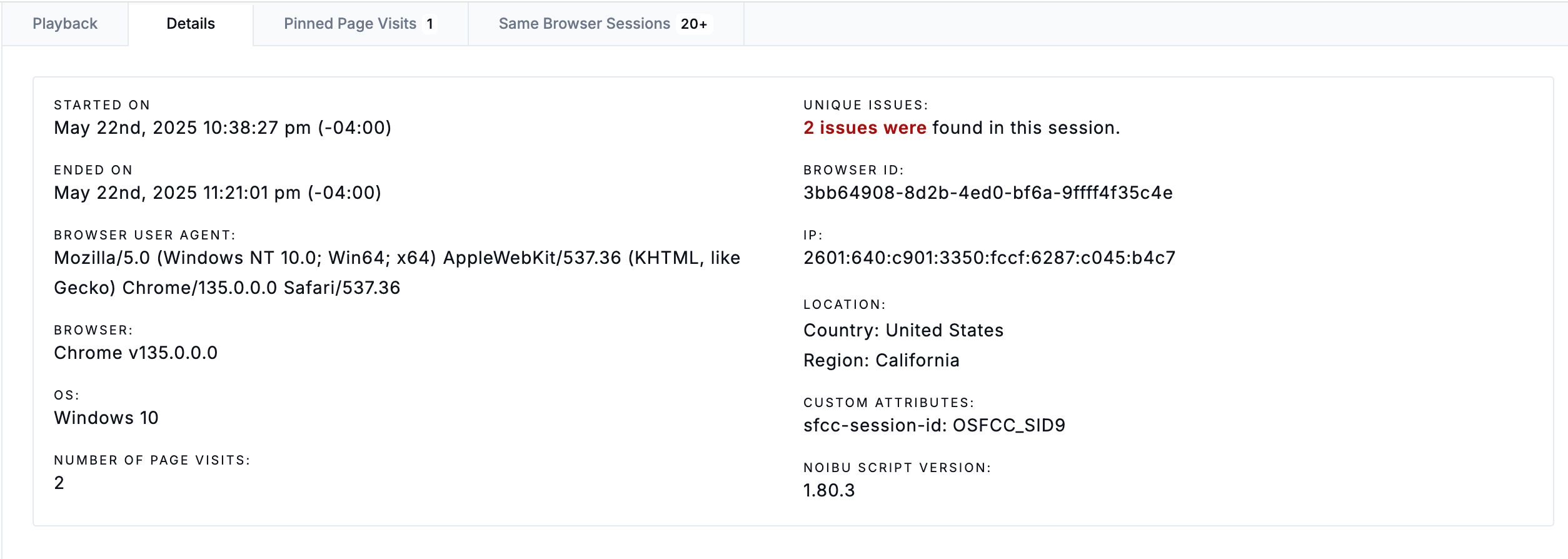Open the Same Browser Sessions tab
1568x559 pixels.
tap(606, 24)
